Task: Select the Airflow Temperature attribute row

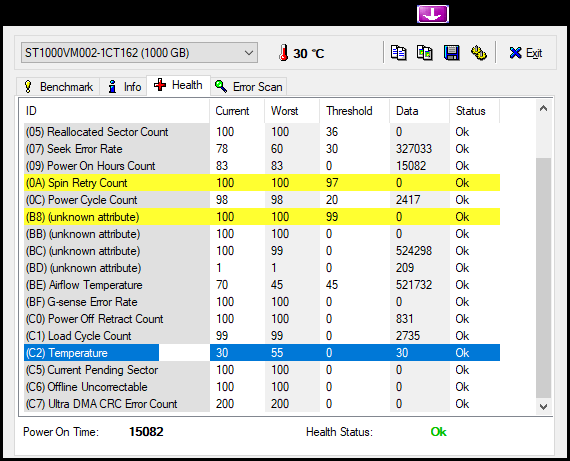Action: click(x=262, y=285)
